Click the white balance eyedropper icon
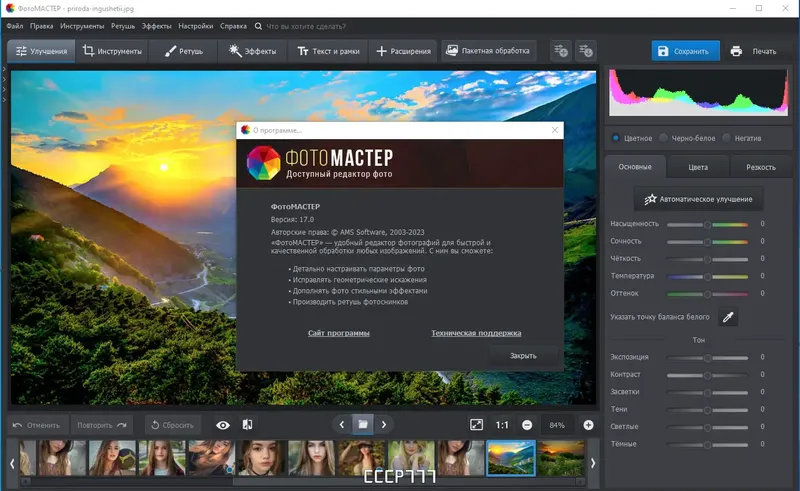 pyautogui.click(x=728, y=317)
